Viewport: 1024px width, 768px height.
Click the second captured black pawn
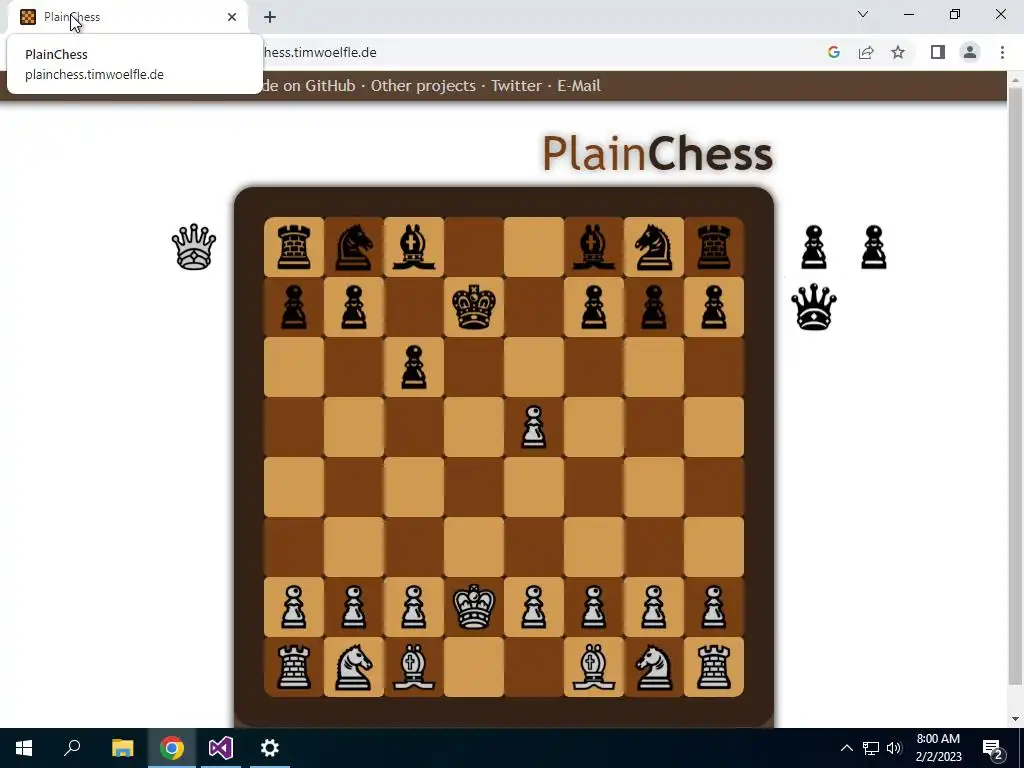(874, 247)
